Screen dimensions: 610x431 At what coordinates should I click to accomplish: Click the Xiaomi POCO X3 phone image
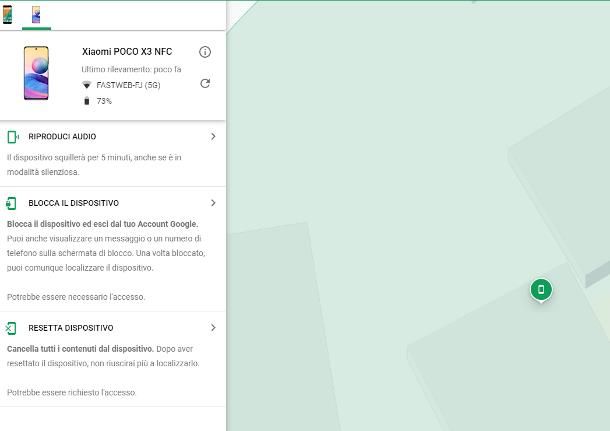36,73
